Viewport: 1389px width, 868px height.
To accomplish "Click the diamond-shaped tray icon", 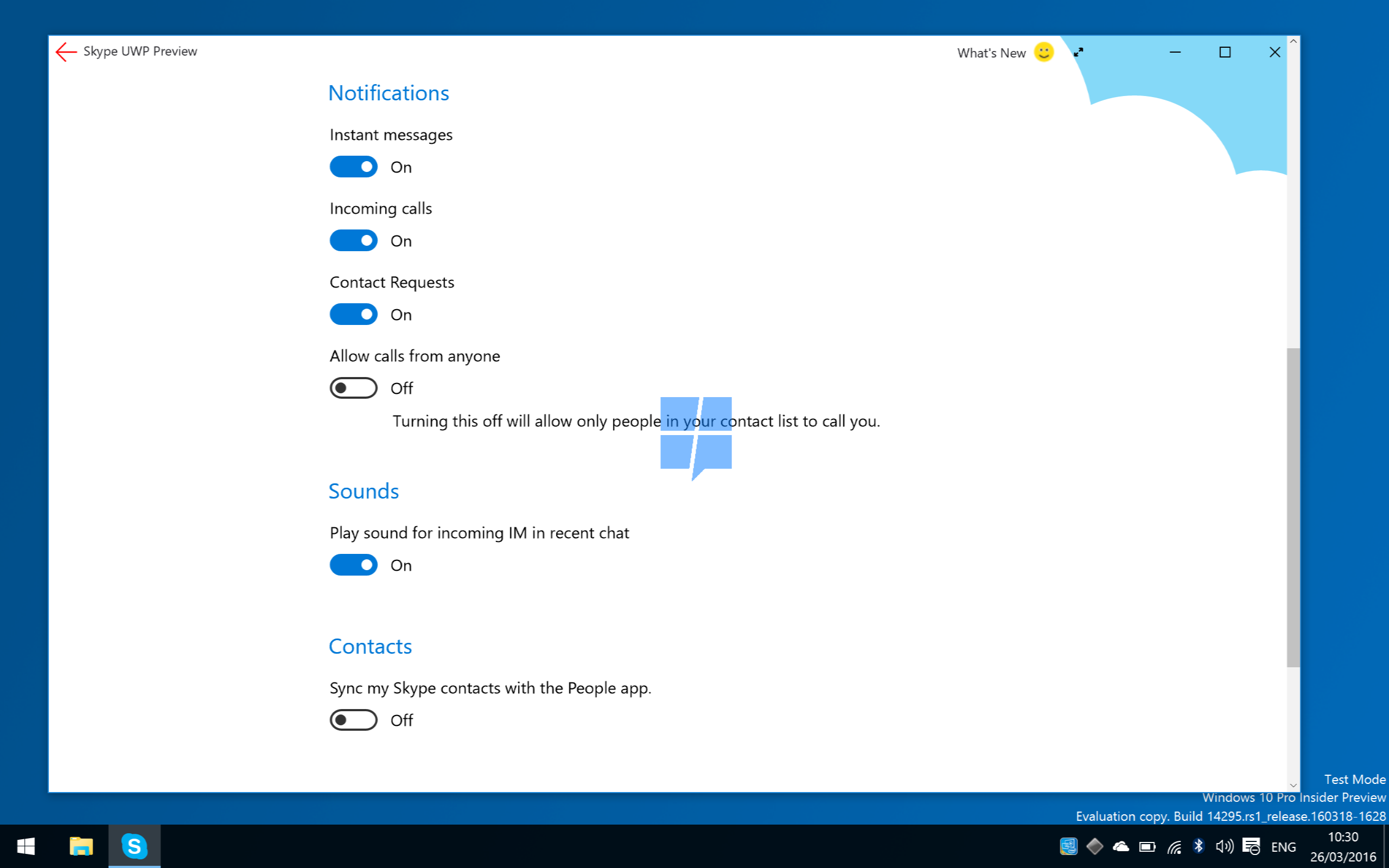I will 1094,846.
